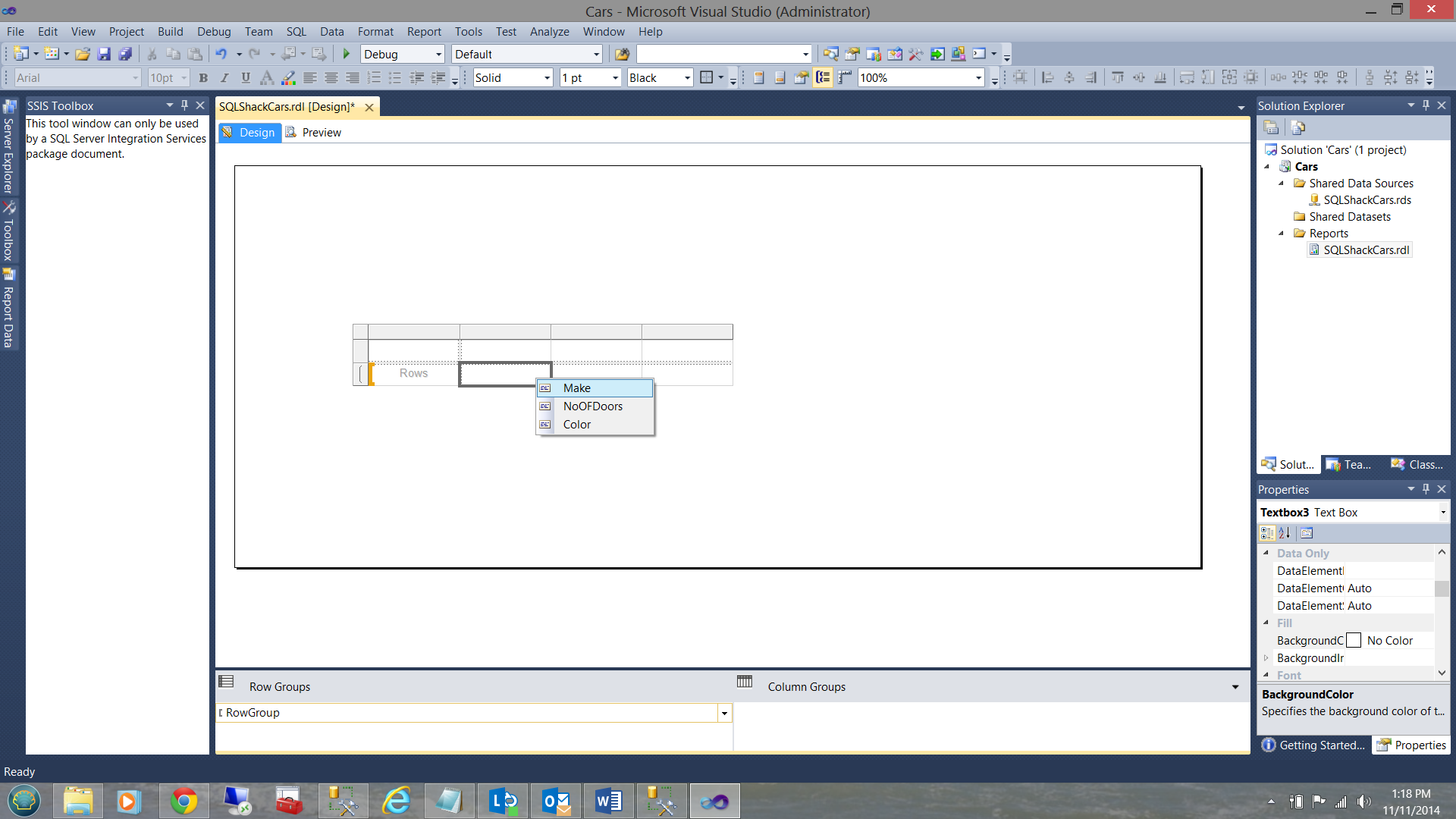Click the Show All Files icon in Solution Explorer

[1298, 127]
